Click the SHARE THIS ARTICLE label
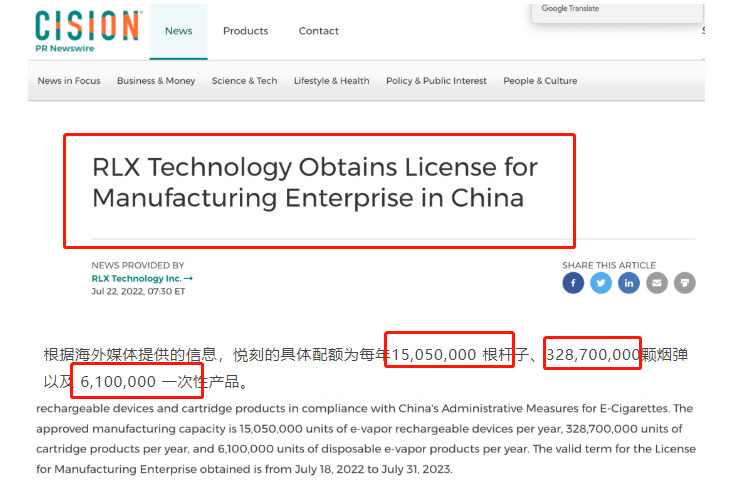Viewport: 747px width, 500px height. (609, 265)
